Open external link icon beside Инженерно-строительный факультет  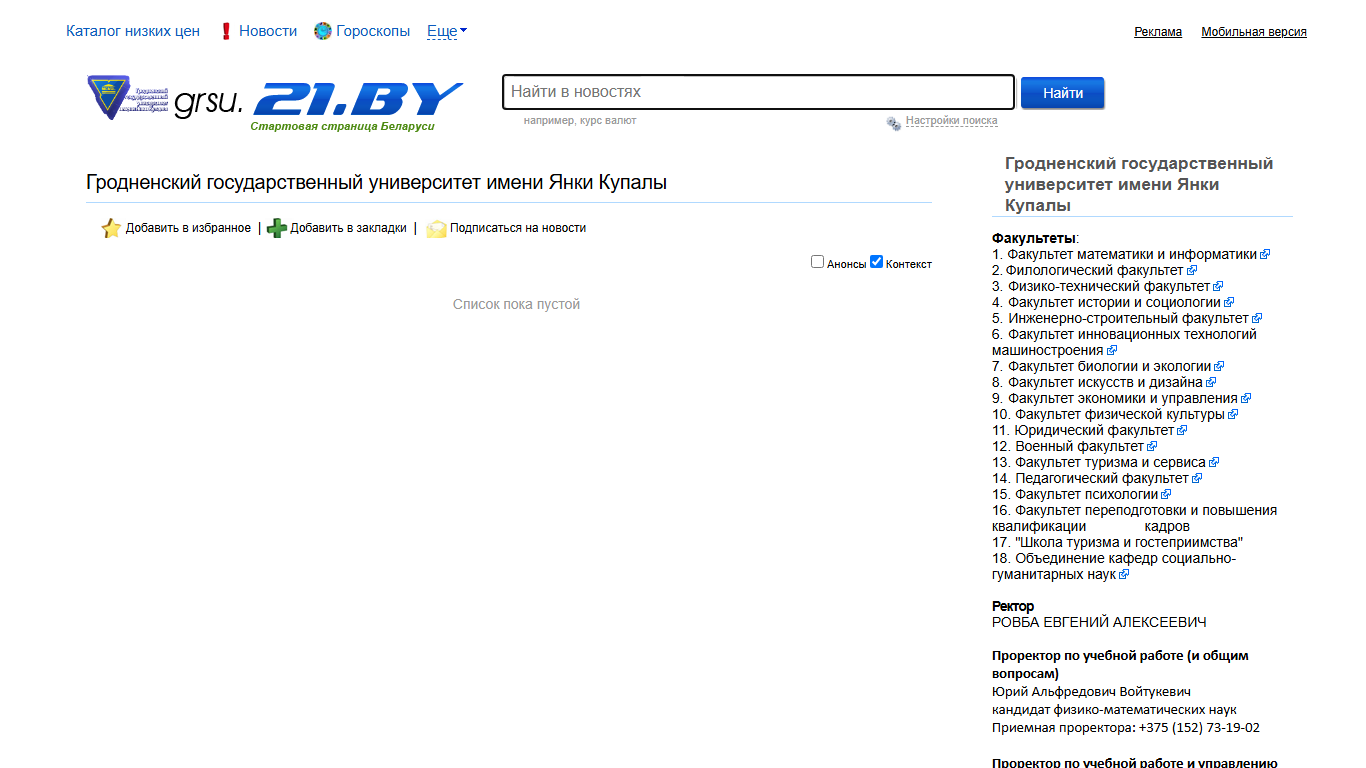point(1257,319)
